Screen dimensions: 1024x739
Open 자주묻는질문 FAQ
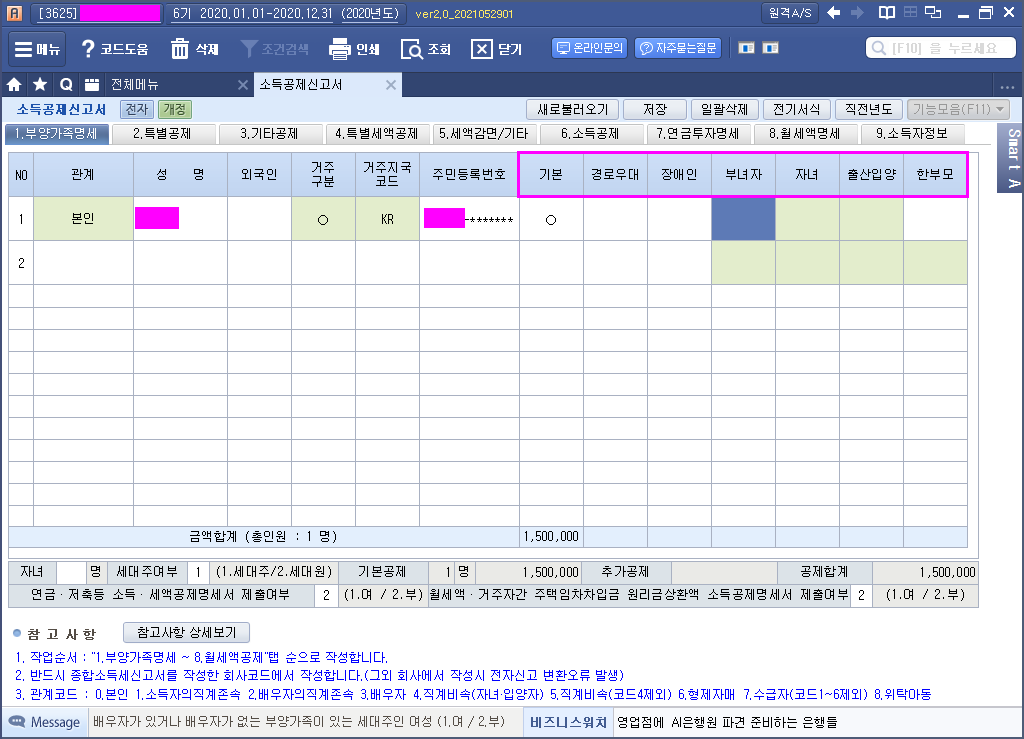[x=678, y=48]
